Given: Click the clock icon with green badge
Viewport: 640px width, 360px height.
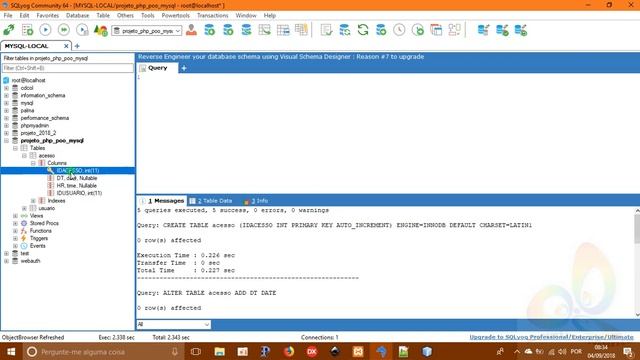Looking at the screenshot, I should click(418, 30).
